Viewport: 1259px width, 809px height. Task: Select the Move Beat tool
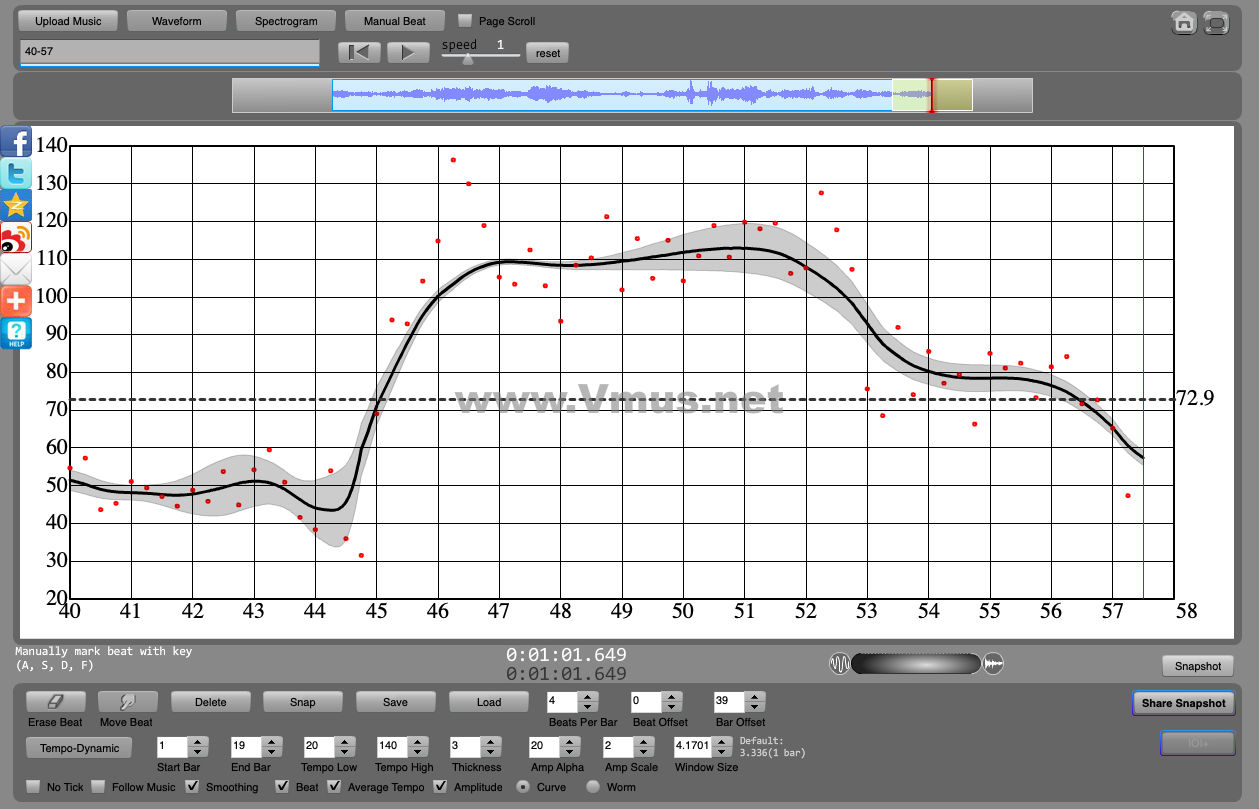[126, 702]
